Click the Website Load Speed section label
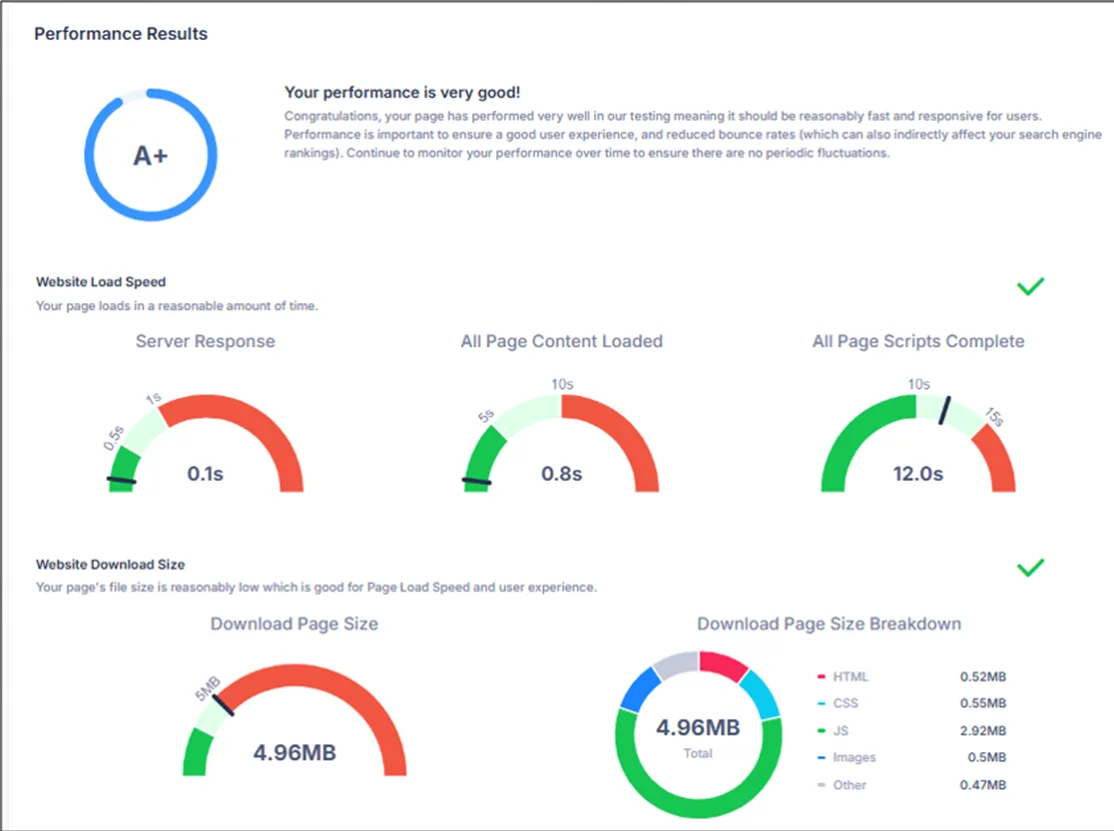Image resolution: width=1114 pixels, height=831 pixels. (x=101, y=282)
